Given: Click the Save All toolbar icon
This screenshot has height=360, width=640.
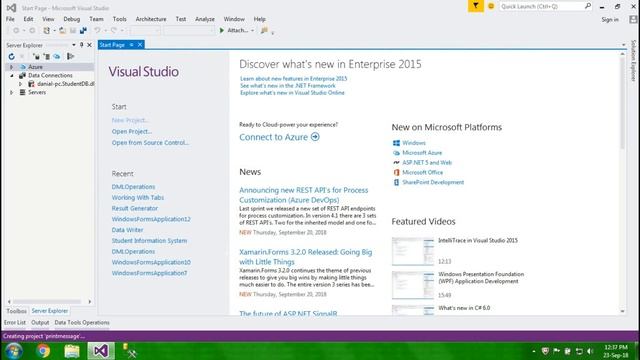Looking at the screenshot, I should [83, 30].
